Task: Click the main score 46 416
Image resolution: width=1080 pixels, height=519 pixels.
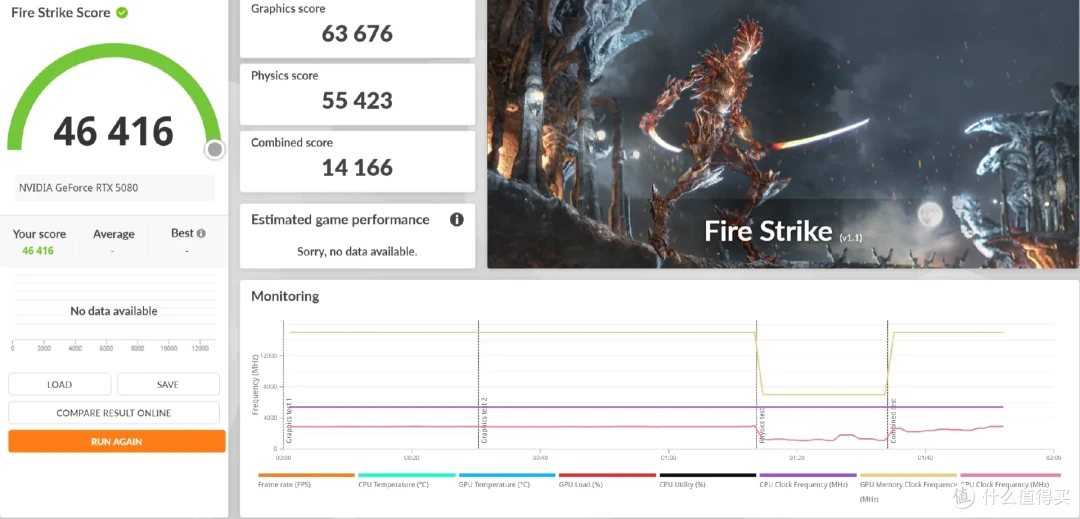Action: tap(114, 131)
